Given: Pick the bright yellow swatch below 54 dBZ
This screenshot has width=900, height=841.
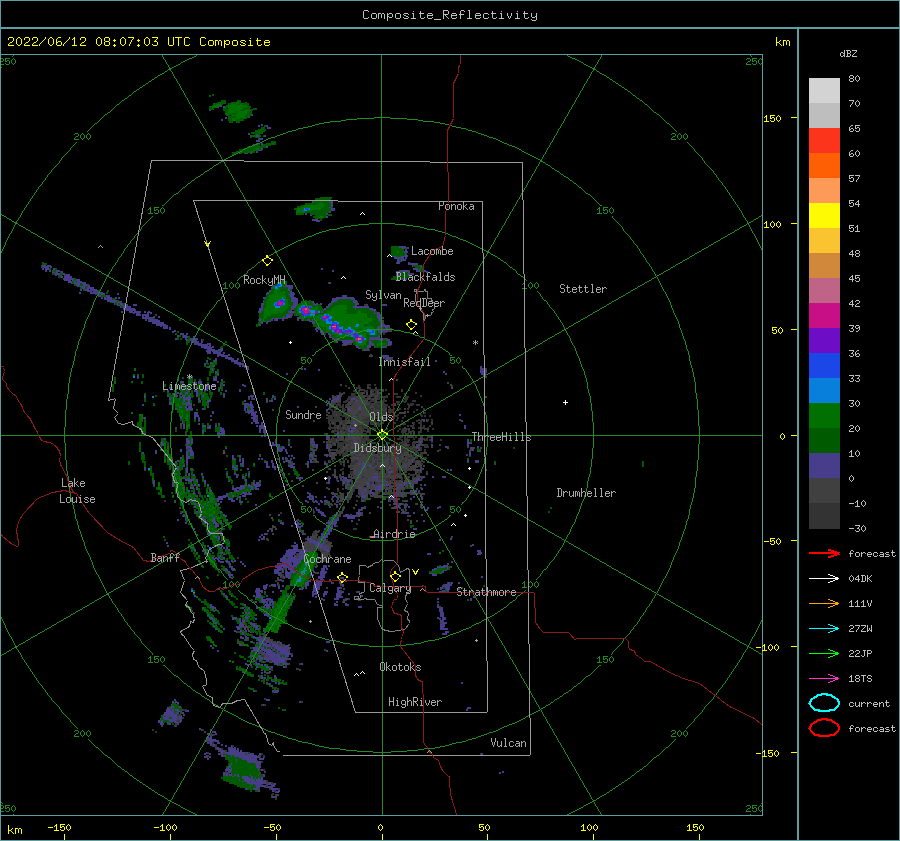Looking at the screenshot, I should (824, 216).
